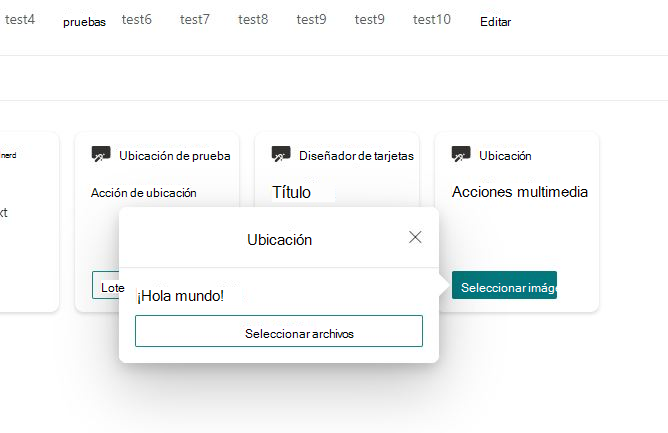Click the ¡Hola mundo! text
The height and width of the screenshot is (433, 668).
click(x=180, y=296)
